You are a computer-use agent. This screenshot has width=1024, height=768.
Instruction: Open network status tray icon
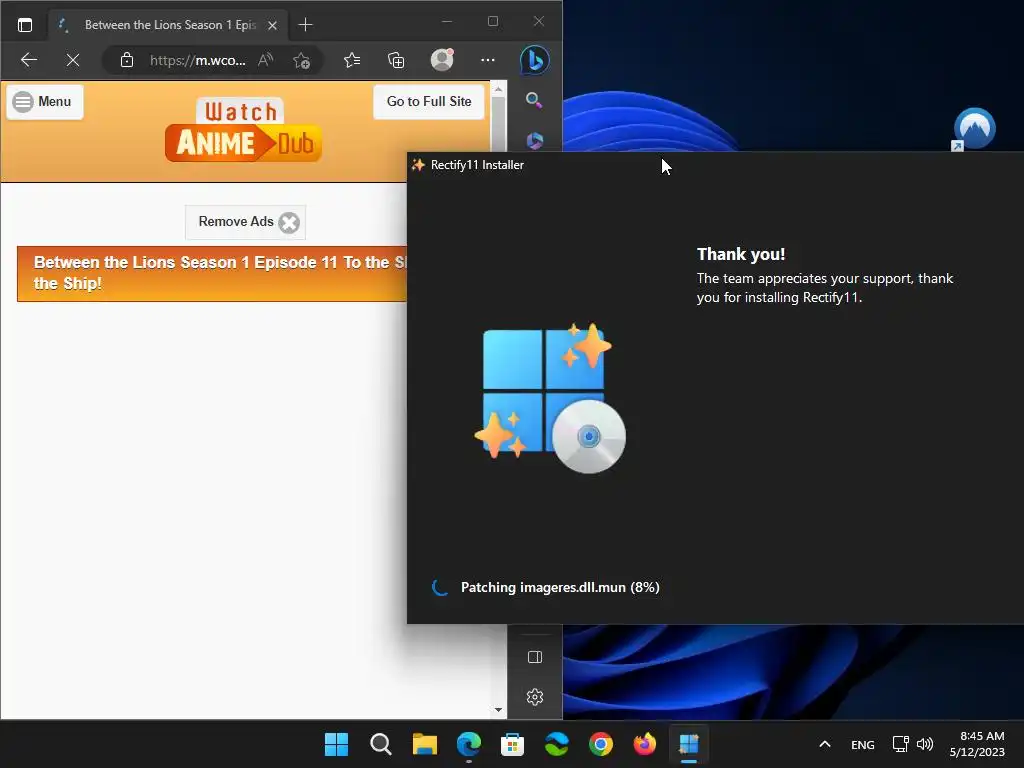point(901,744)
